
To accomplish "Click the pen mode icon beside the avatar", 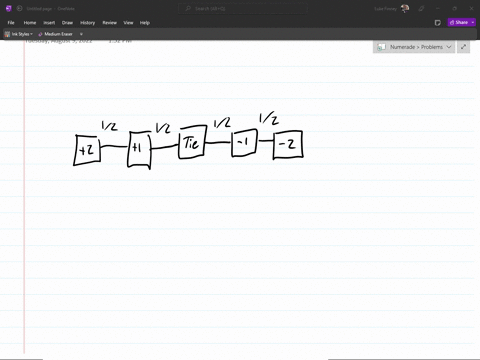I will (x=421, y=9).
